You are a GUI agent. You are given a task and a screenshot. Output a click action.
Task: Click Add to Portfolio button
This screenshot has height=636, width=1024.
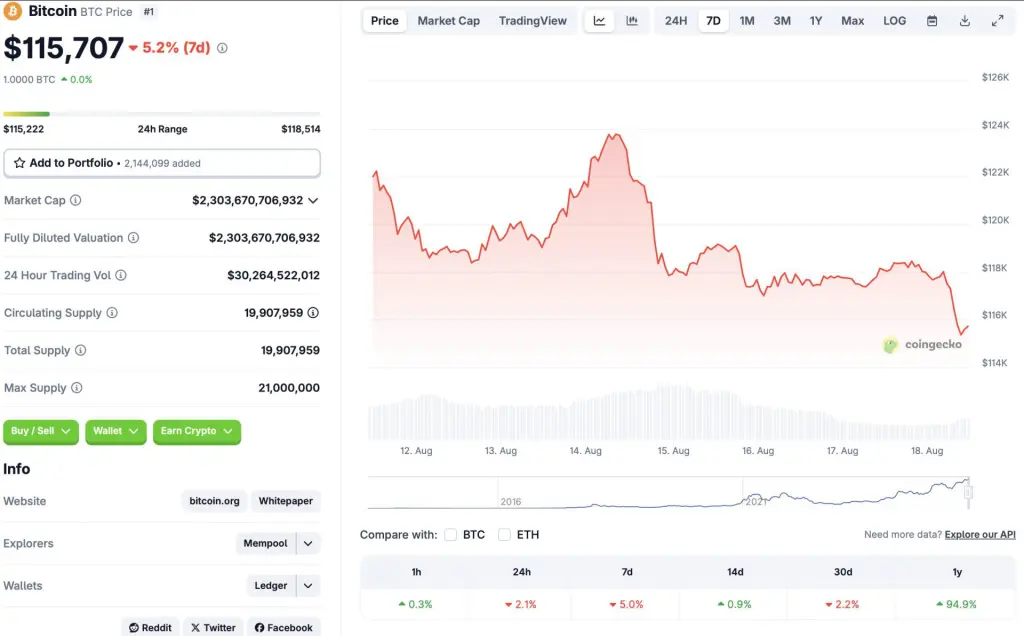tap(162, 163)
